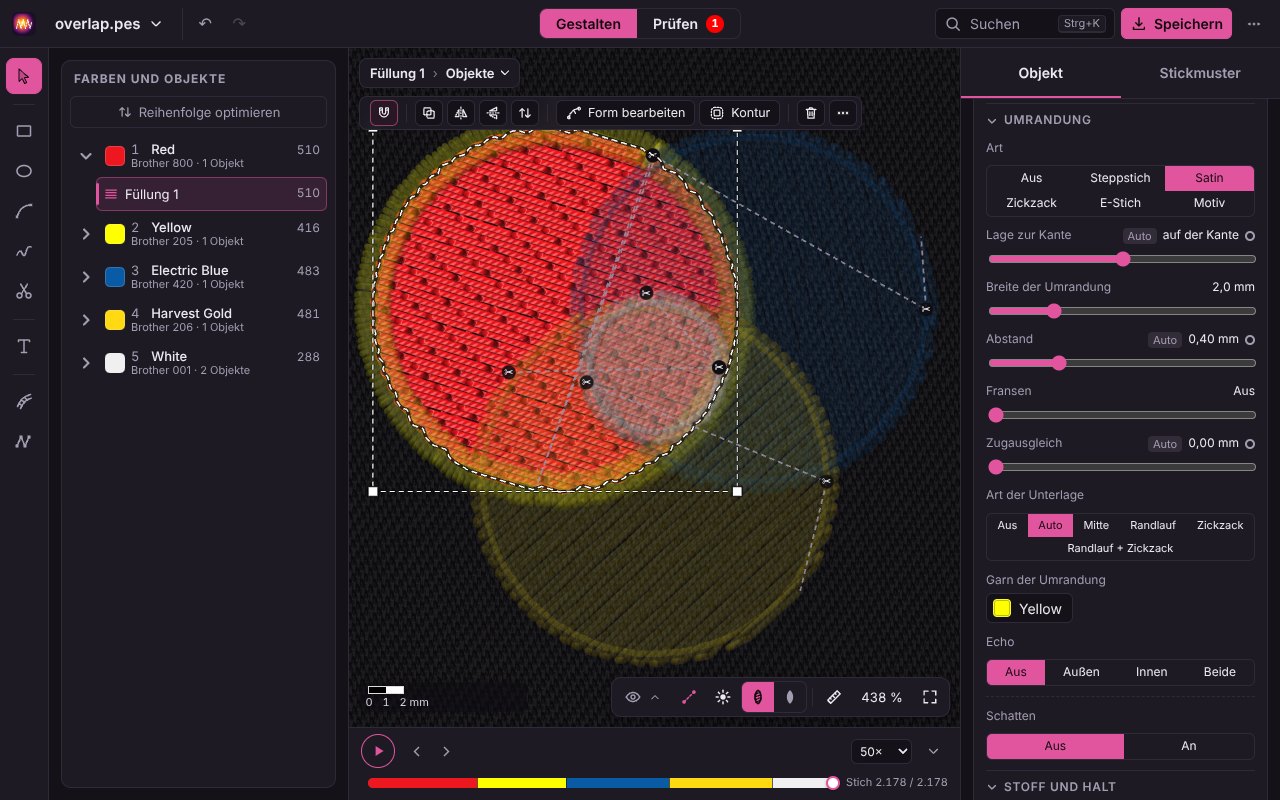Set outline type to Zickzack
The image size is (1280, 800).
[x=1031, y=203]
